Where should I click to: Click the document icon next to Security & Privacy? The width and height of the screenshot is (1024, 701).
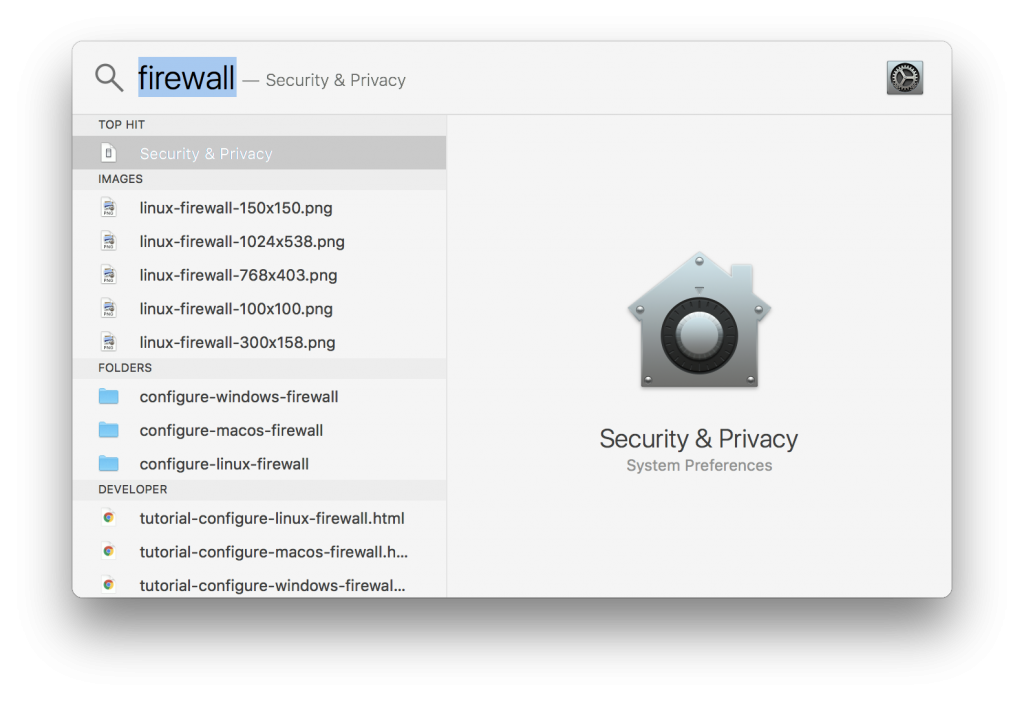110,152
